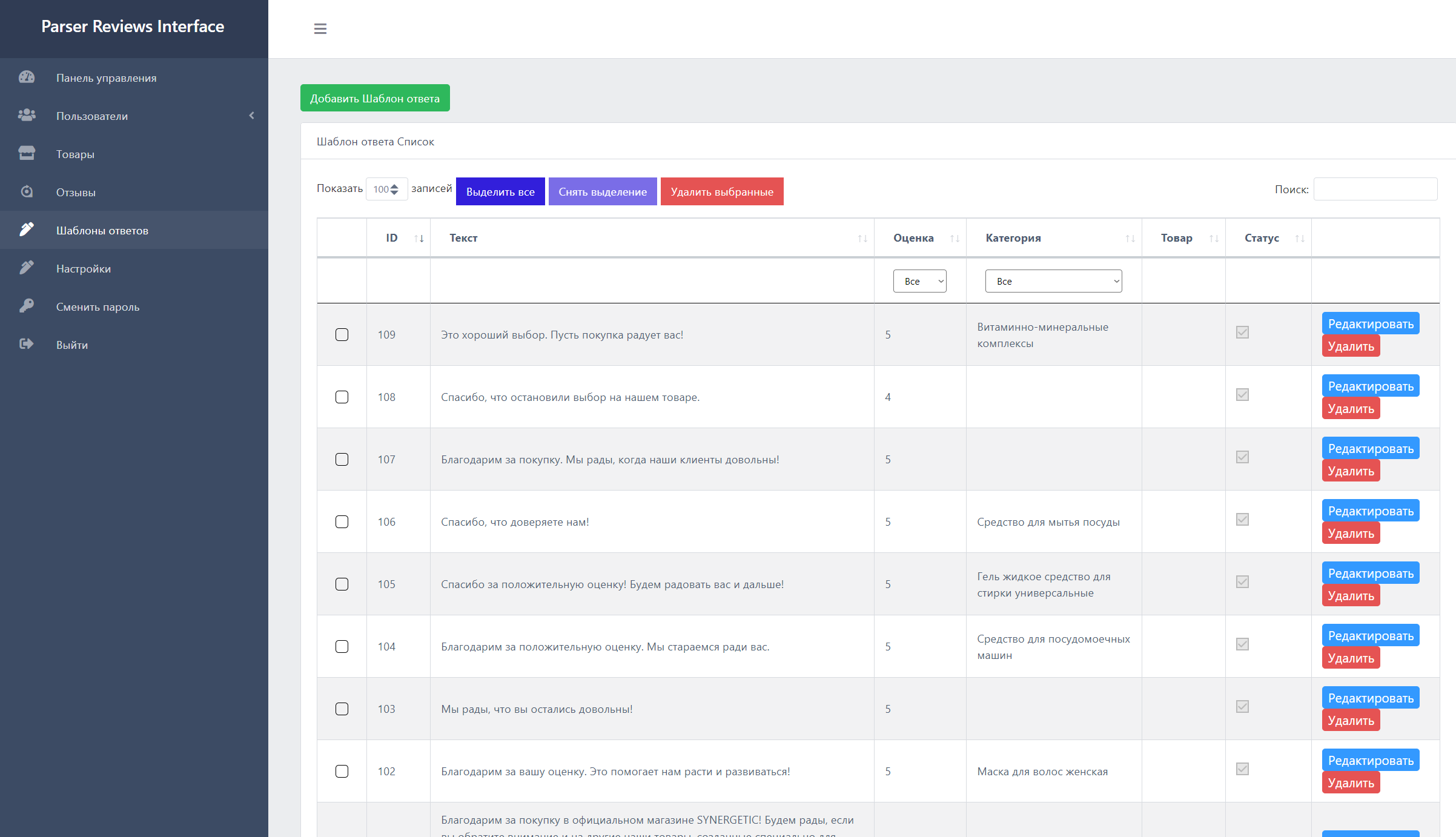Click Удалить выбранные button
The width and height of the screenshot is (1456, 837).
point(722,191)
